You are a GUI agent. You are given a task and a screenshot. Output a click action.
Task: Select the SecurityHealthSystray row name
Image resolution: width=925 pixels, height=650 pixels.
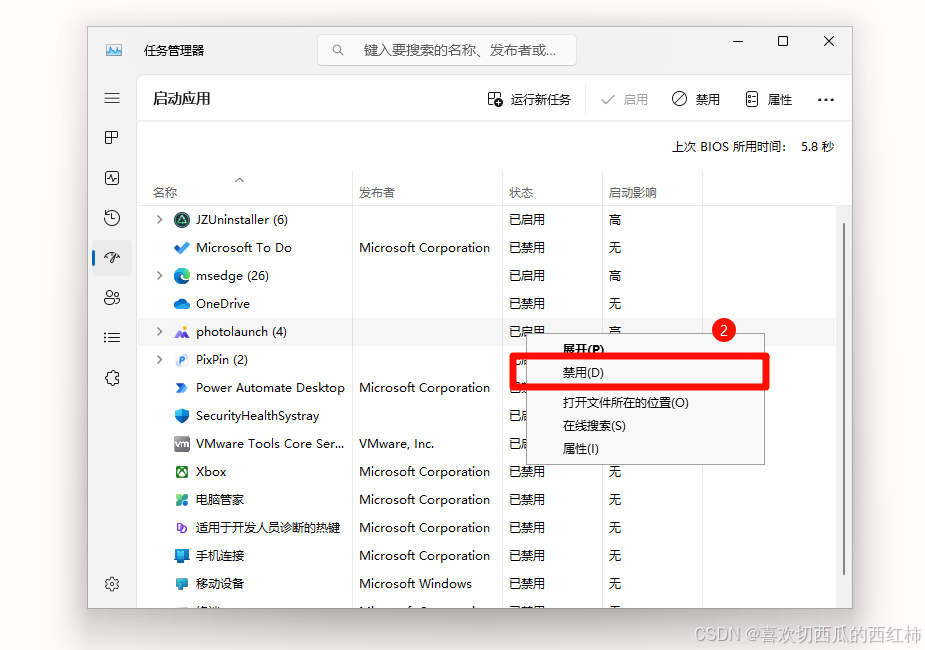click(x=257, y=416)
